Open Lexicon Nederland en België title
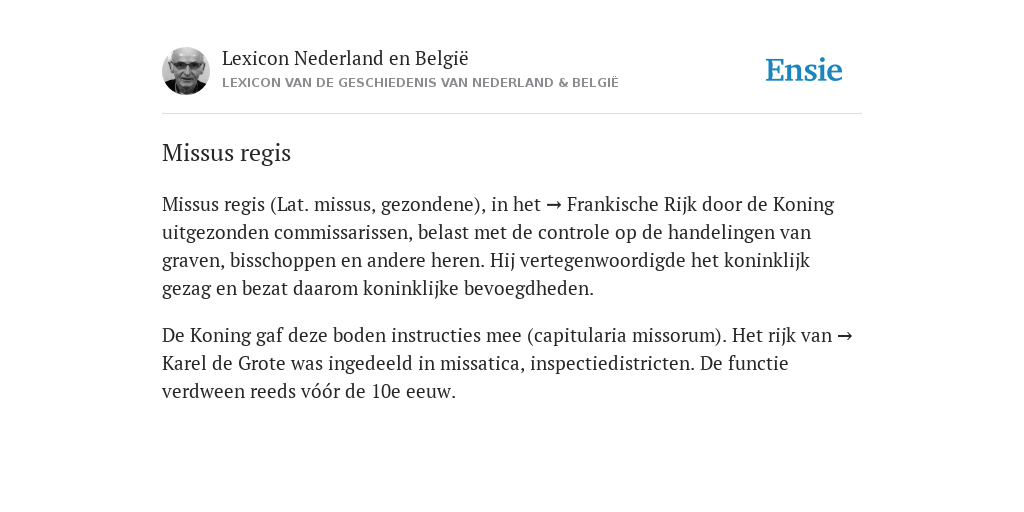 point(345,58)
